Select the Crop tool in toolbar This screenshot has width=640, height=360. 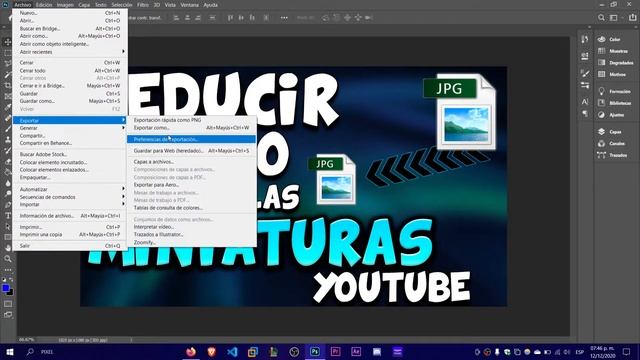coord(8,85)
